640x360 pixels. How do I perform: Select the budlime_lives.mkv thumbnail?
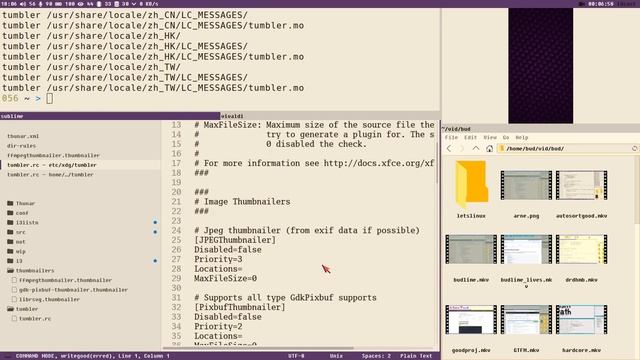(526, 249)
